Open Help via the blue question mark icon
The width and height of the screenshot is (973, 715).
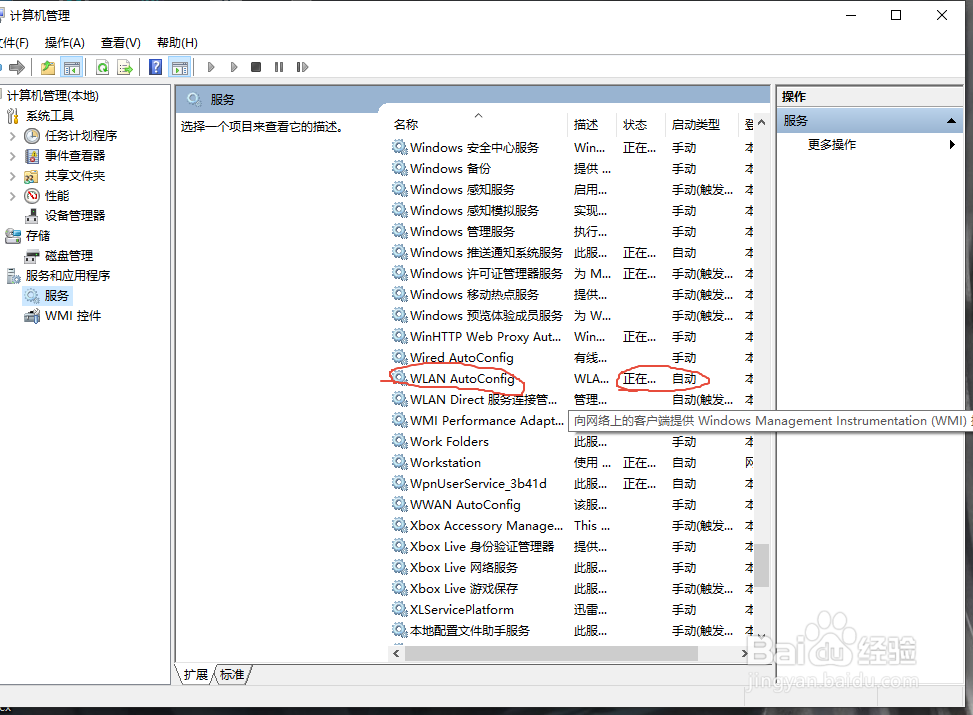154,67
